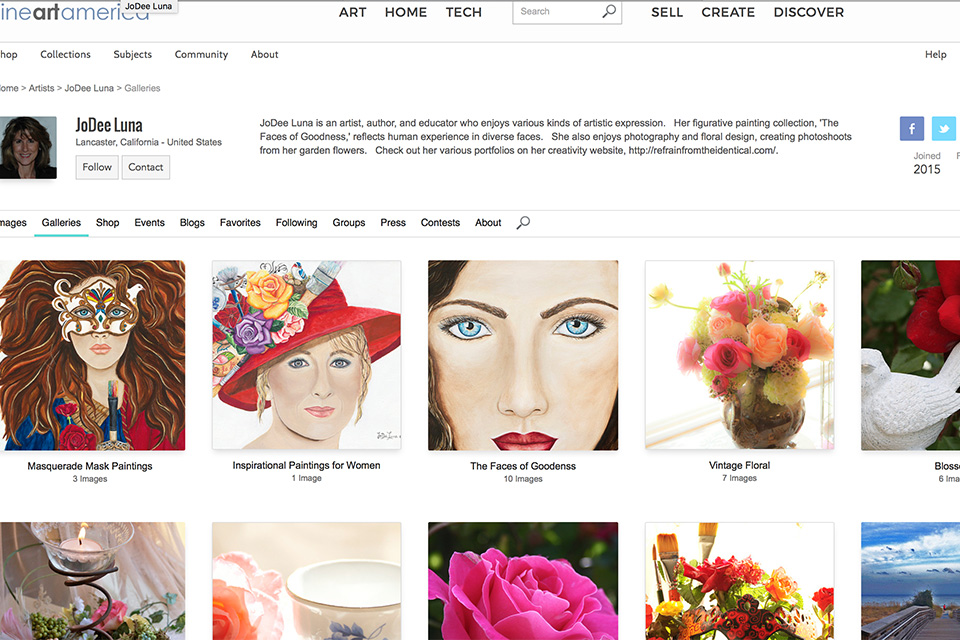Click Inspirational Paintings for Women title
The height and width of the screenshot is (640, 960).
[x=306, y=465]
